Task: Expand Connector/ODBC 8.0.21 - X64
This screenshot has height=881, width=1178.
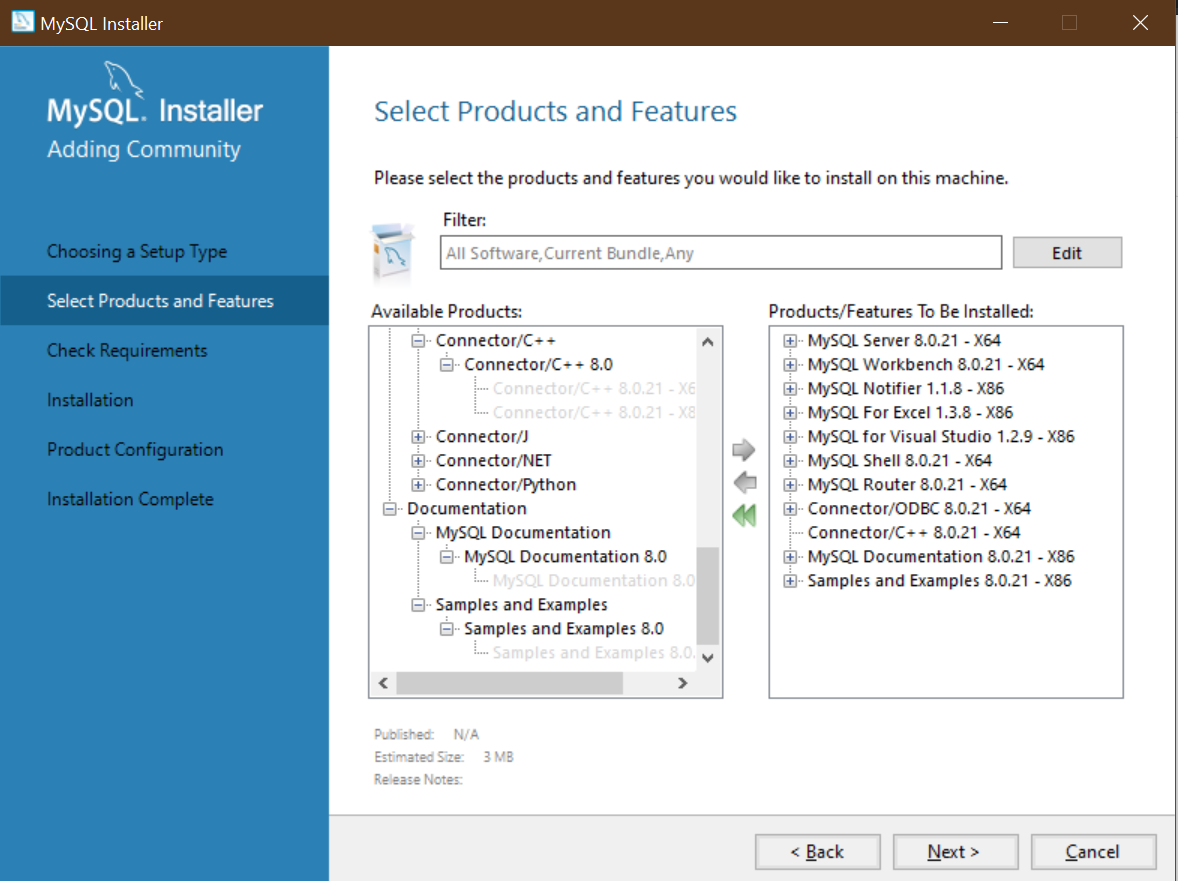Action: pos(790,509)
